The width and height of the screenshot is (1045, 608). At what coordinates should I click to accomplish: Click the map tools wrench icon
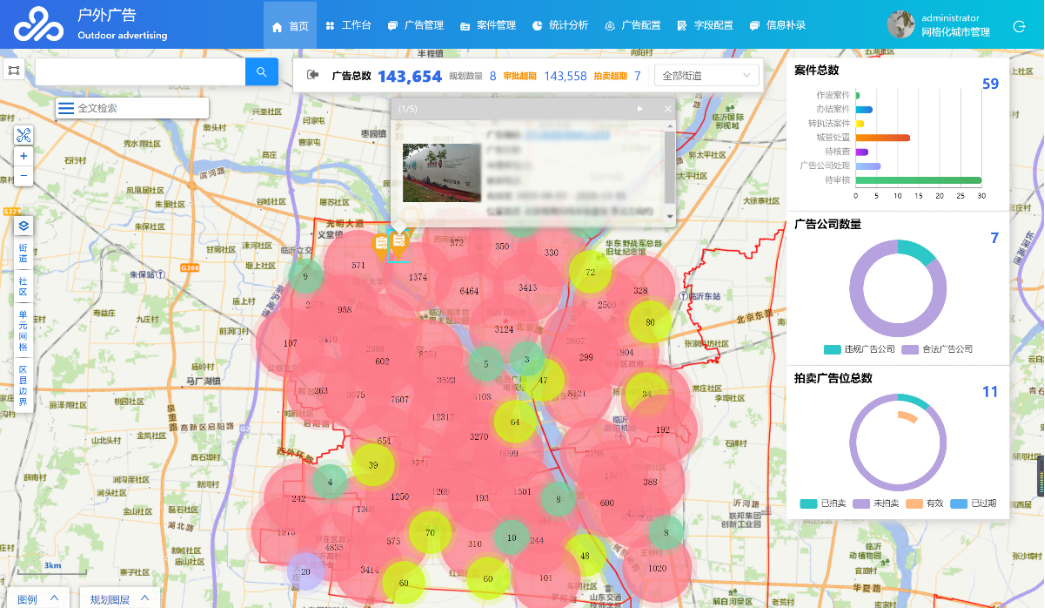(24, 135)
